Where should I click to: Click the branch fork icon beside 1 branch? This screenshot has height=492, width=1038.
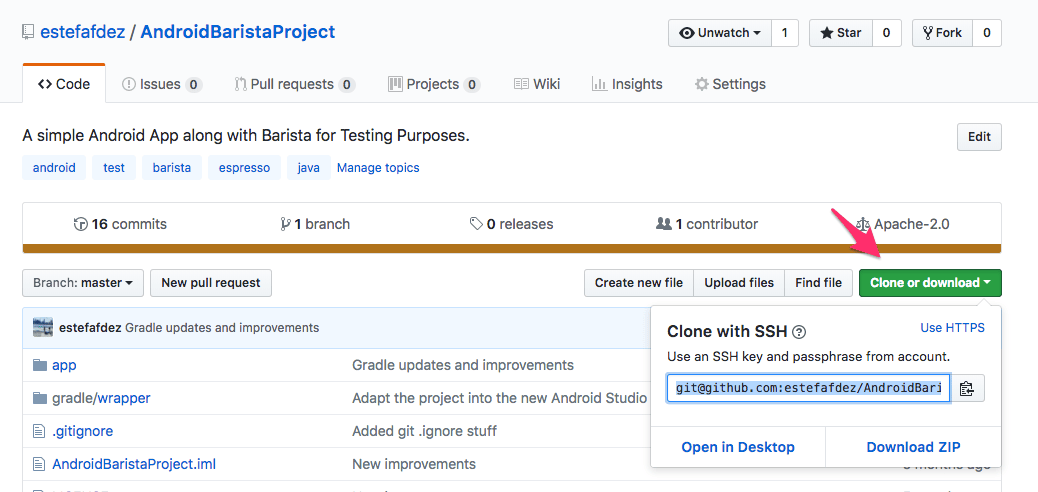285,224
